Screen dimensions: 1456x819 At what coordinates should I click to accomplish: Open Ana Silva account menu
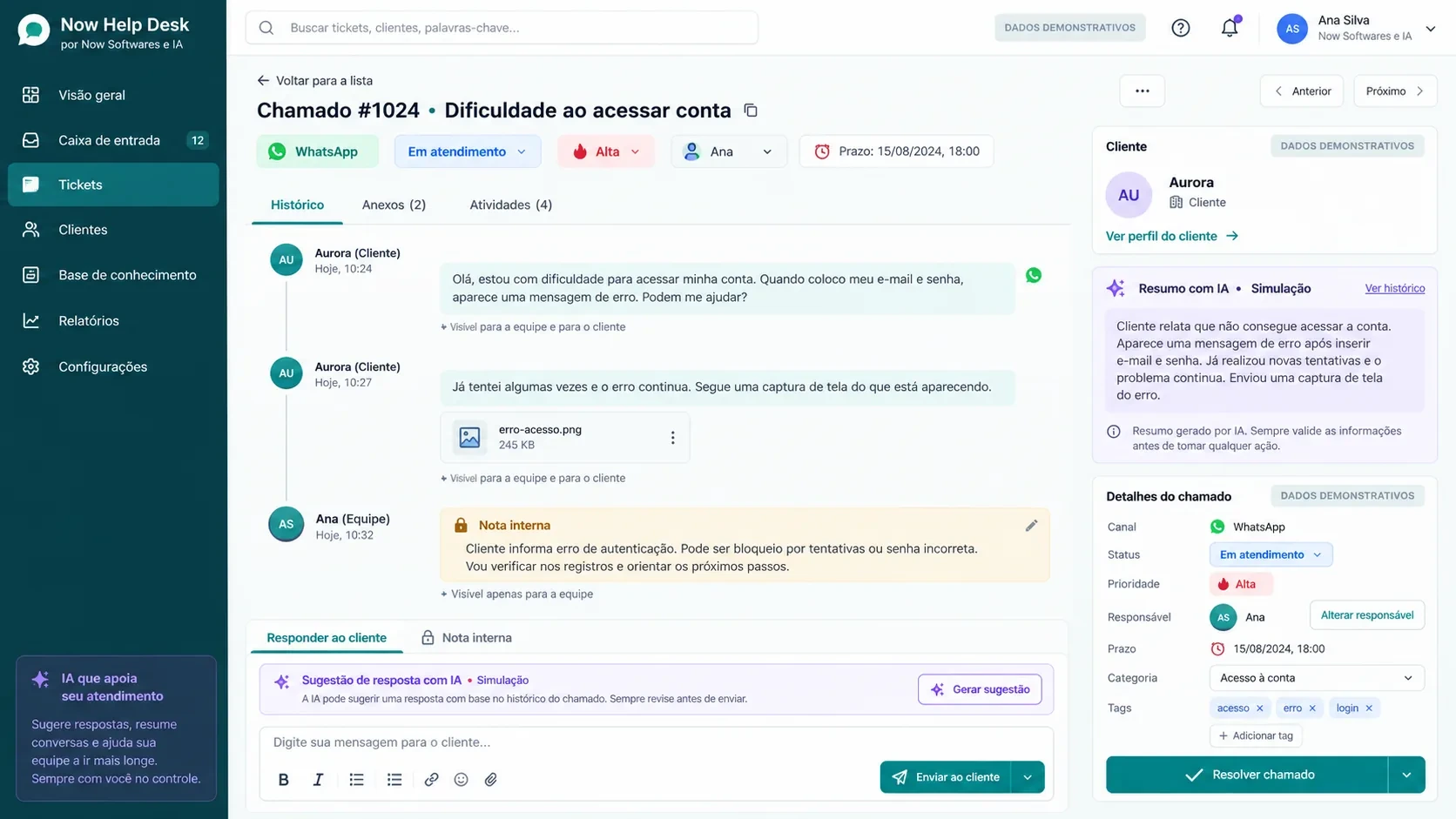(1356, 28)
